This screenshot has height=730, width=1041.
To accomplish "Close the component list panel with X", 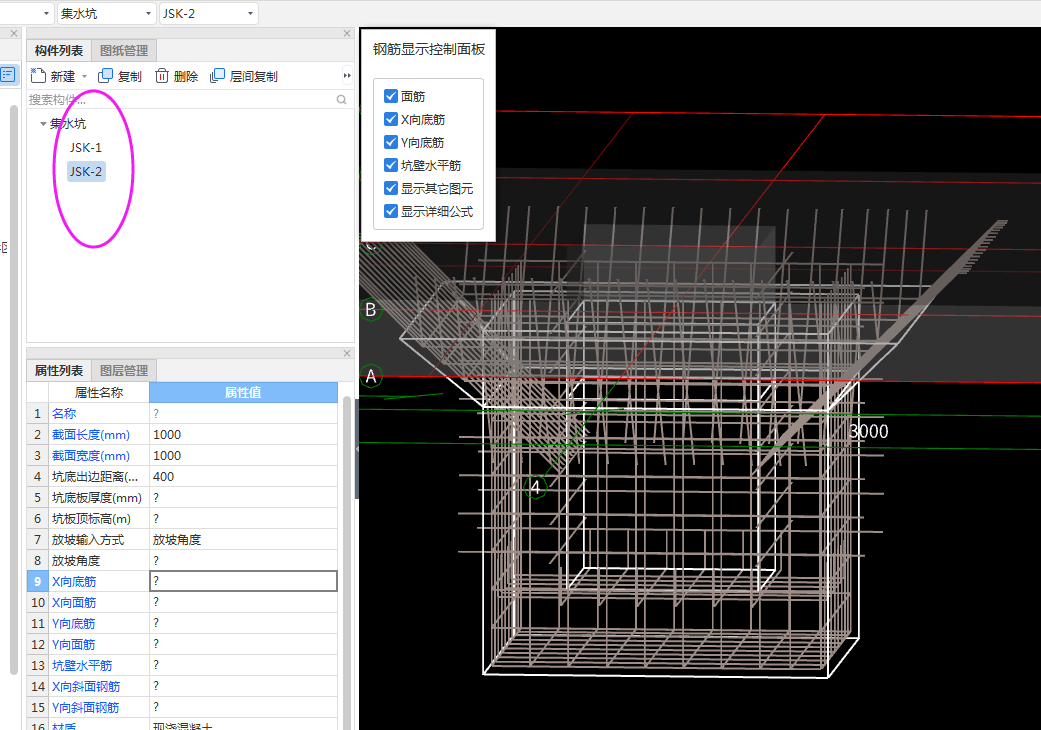I will [x=347, y=35].
